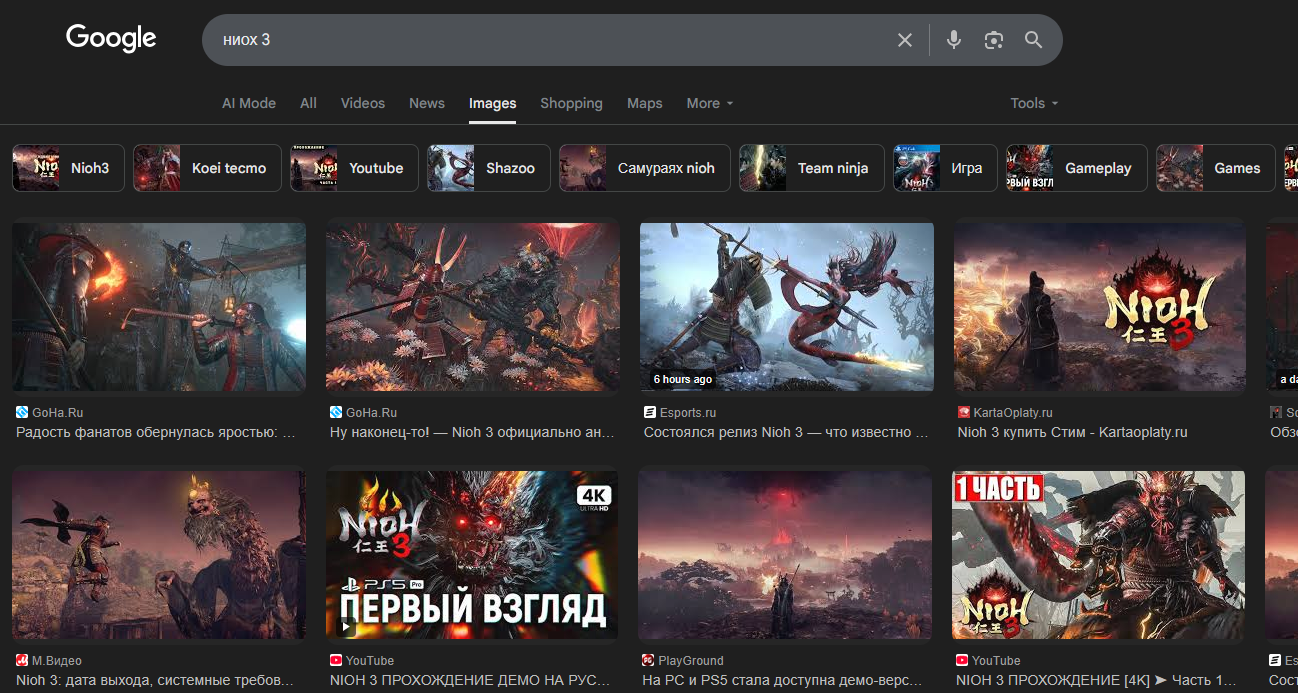This screenshot has height=693, width=1298.
Task: Open the Shopping tab
Action: click(571, 103)
